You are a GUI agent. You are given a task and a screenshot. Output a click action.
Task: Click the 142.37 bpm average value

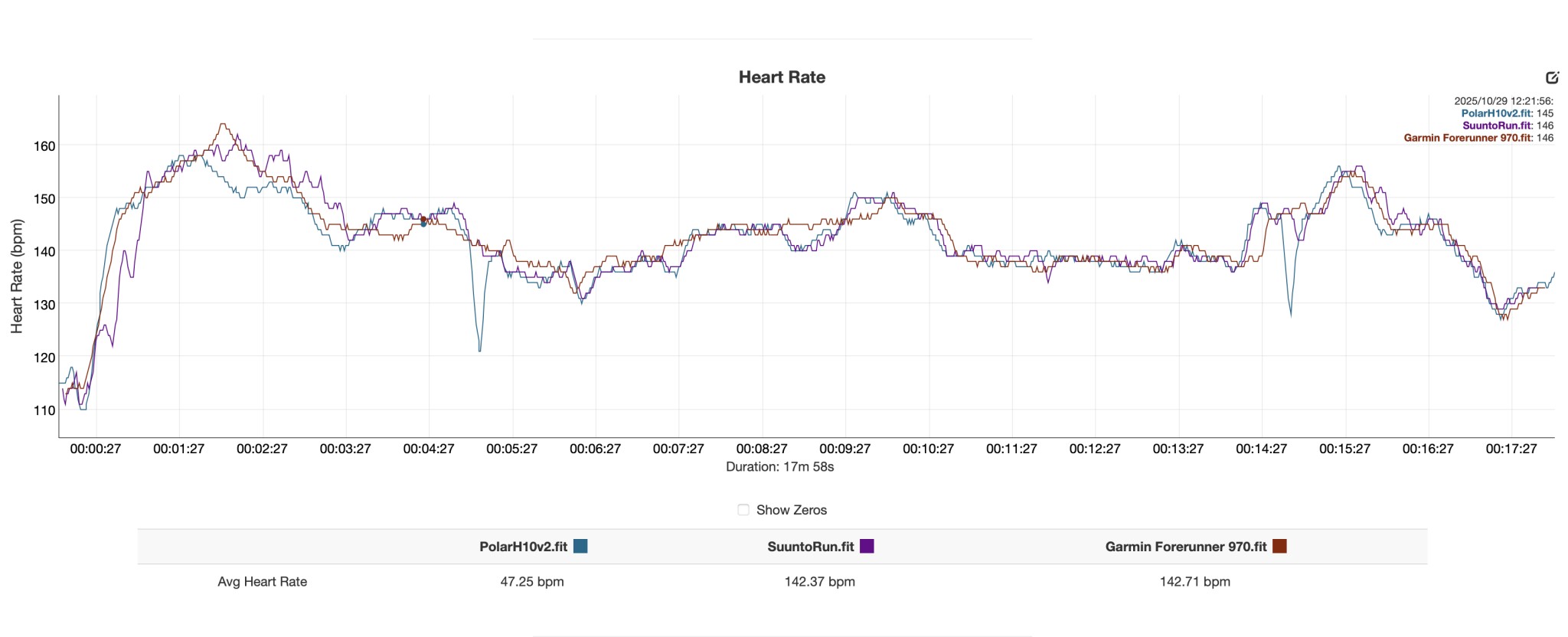tap(819, 582)
